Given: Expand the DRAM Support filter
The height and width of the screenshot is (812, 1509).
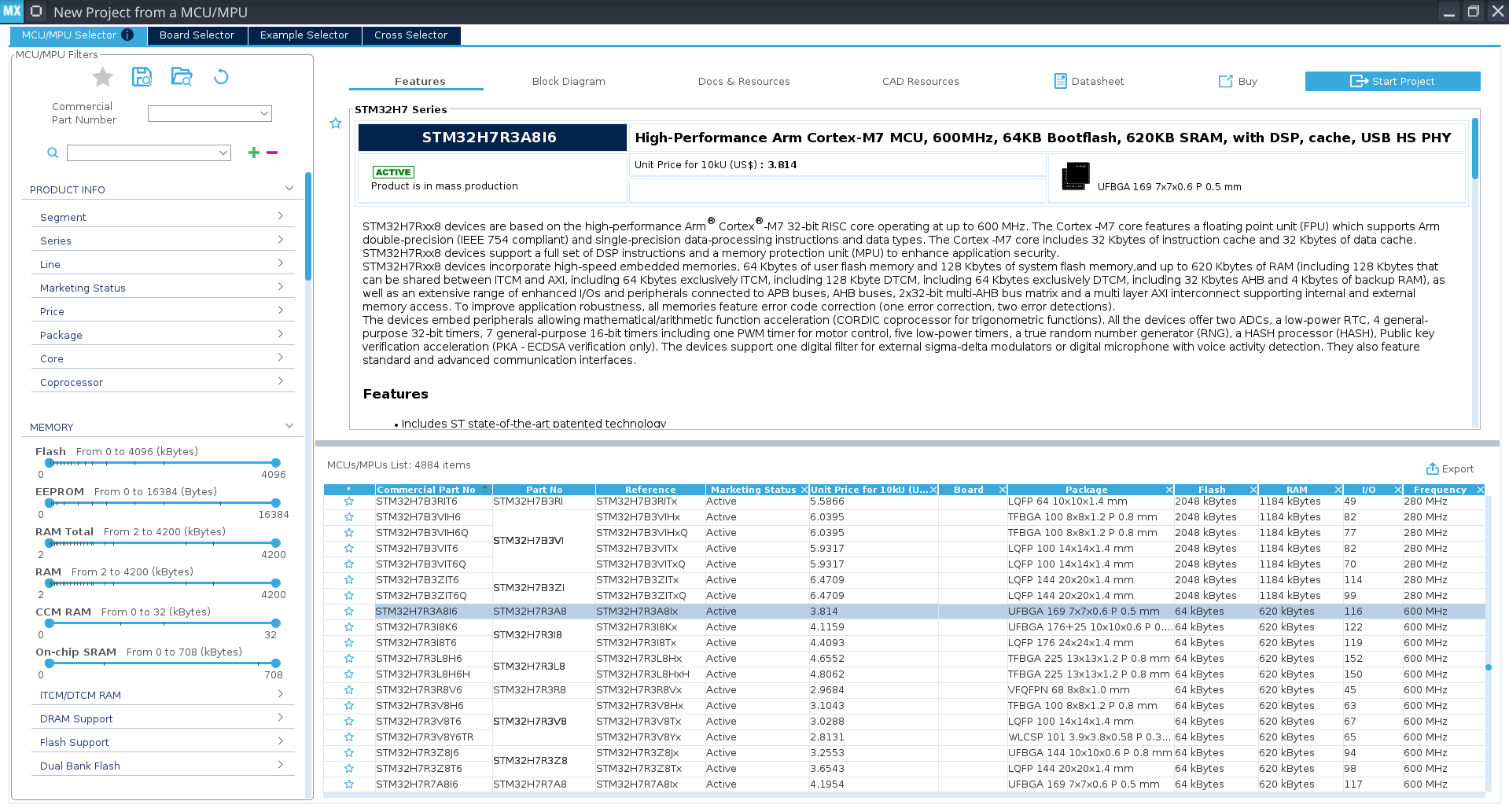Looking at the screenshot, I should pos(280,718).
